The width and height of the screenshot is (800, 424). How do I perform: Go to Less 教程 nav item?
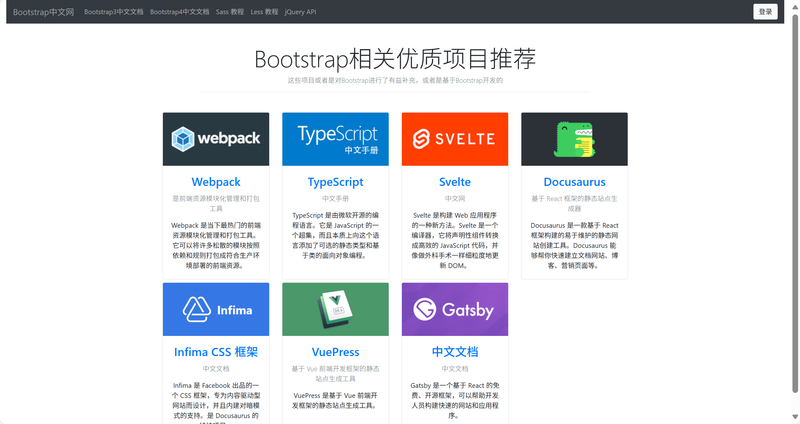pos(264,12)
